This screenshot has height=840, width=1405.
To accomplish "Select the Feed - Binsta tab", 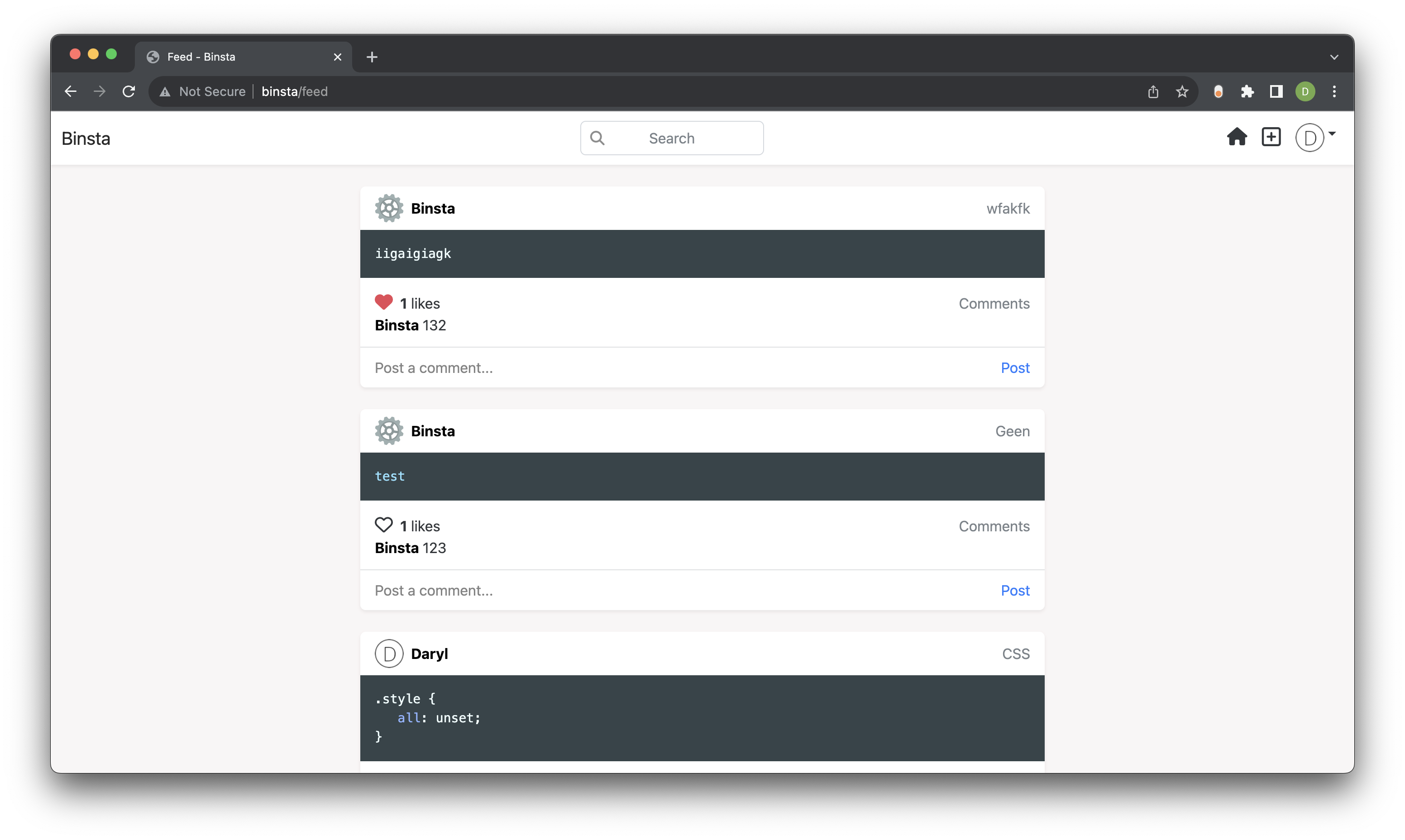I will pos(244,57).
